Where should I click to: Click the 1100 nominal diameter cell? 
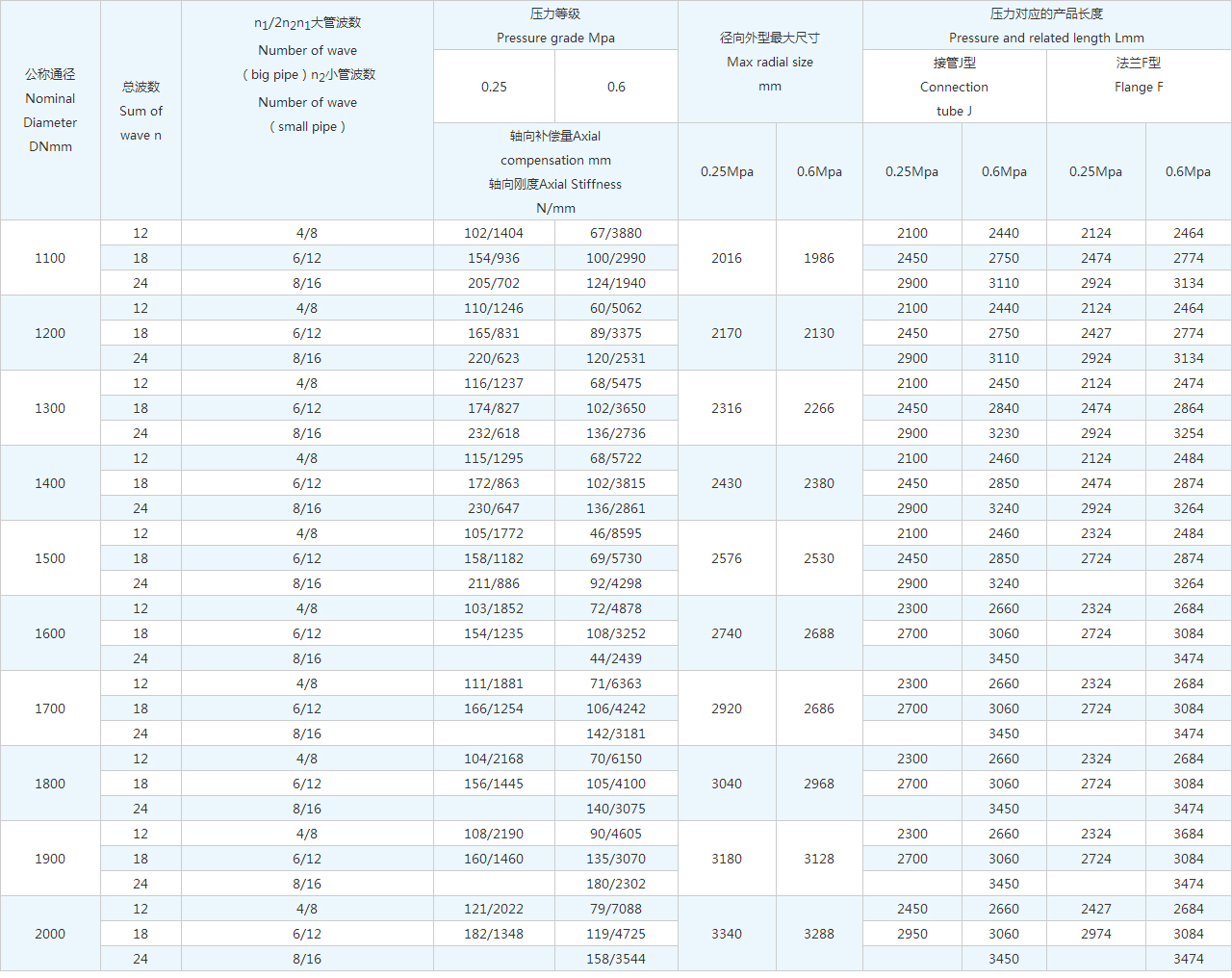pyautogui.click(x=50, y=258)
